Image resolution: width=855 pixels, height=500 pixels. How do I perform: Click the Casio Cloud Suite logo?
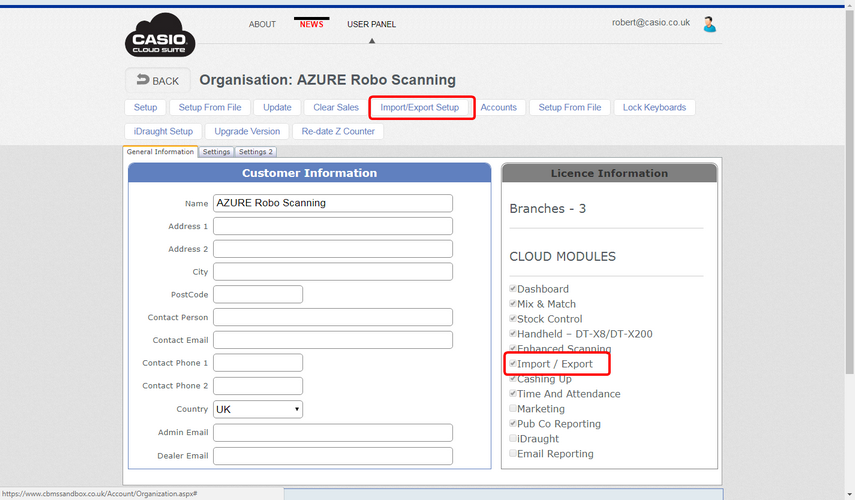click(160, 35)
